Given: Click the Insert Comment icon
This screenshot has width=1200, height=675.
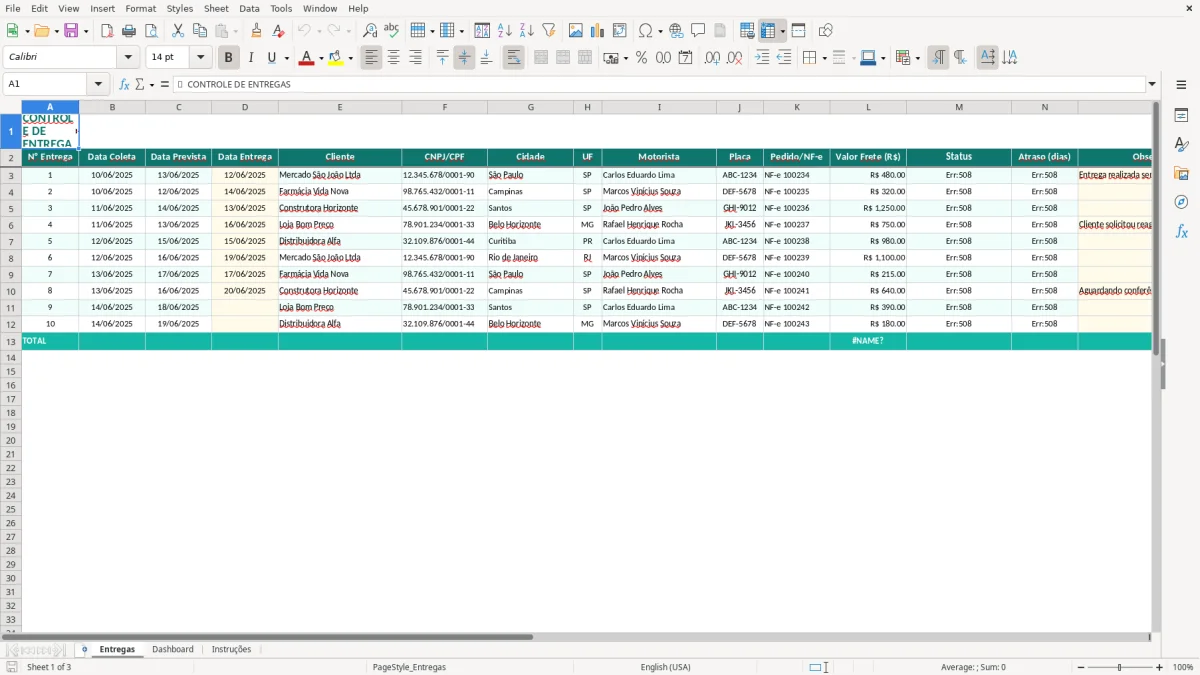Looking at the screenshot, I should click(698, 31).
